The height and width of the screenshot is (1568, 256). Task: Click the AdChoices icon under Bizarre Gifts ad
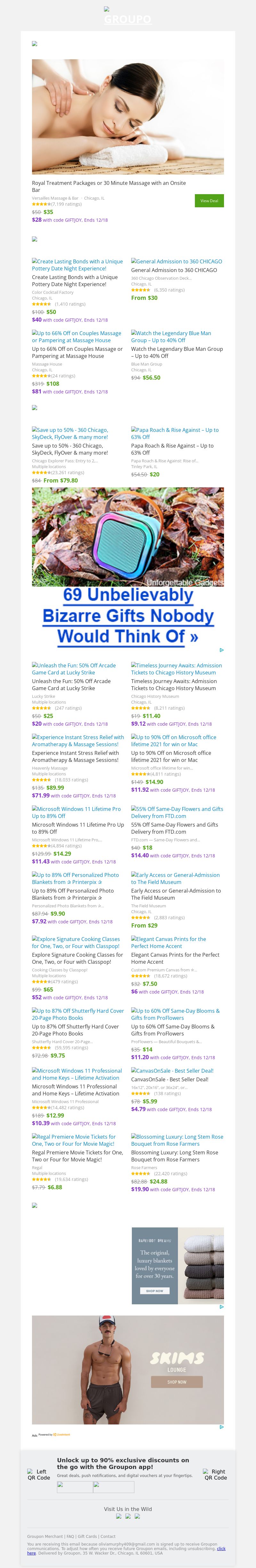tap(221, 650)
